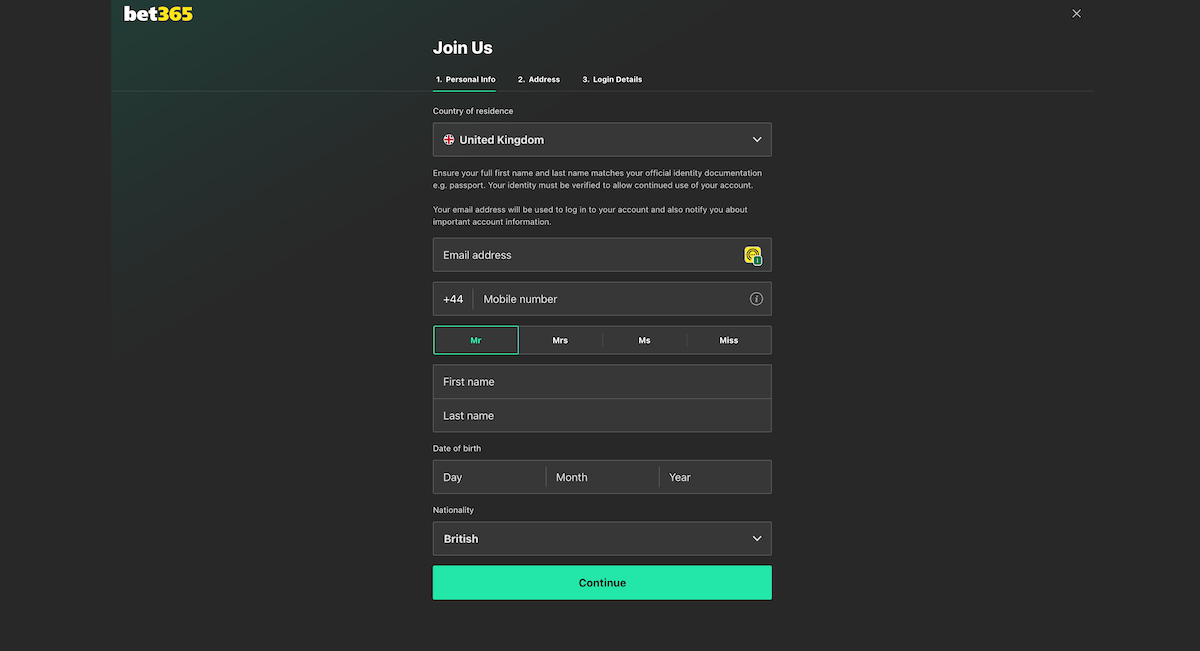Open the Day date of birth field
Screen dimensions: 1200x651
[x=489, y=477]
